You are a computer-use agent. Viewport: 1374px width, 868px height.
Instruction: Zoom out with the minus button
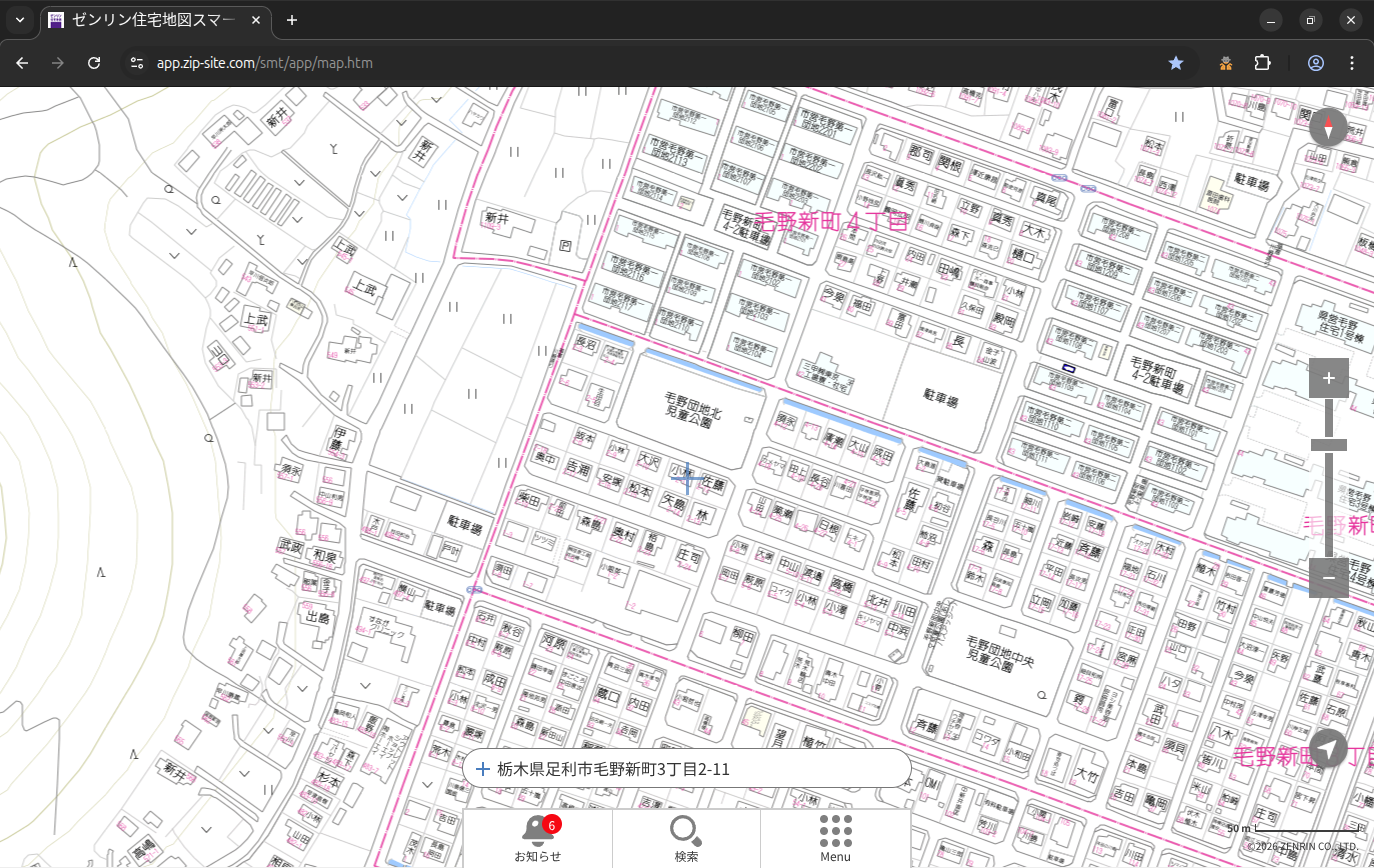[x=1328, y=578]
